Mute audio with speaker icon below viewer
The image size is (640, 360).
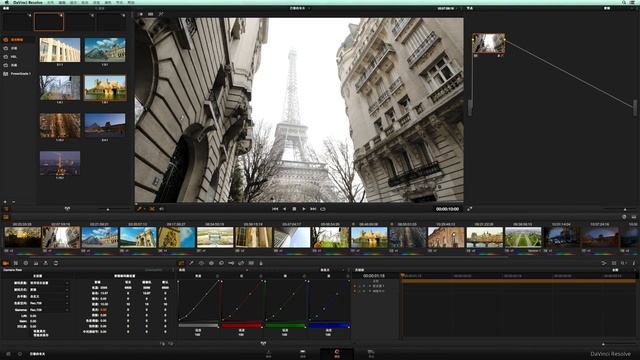coord(162,209)
